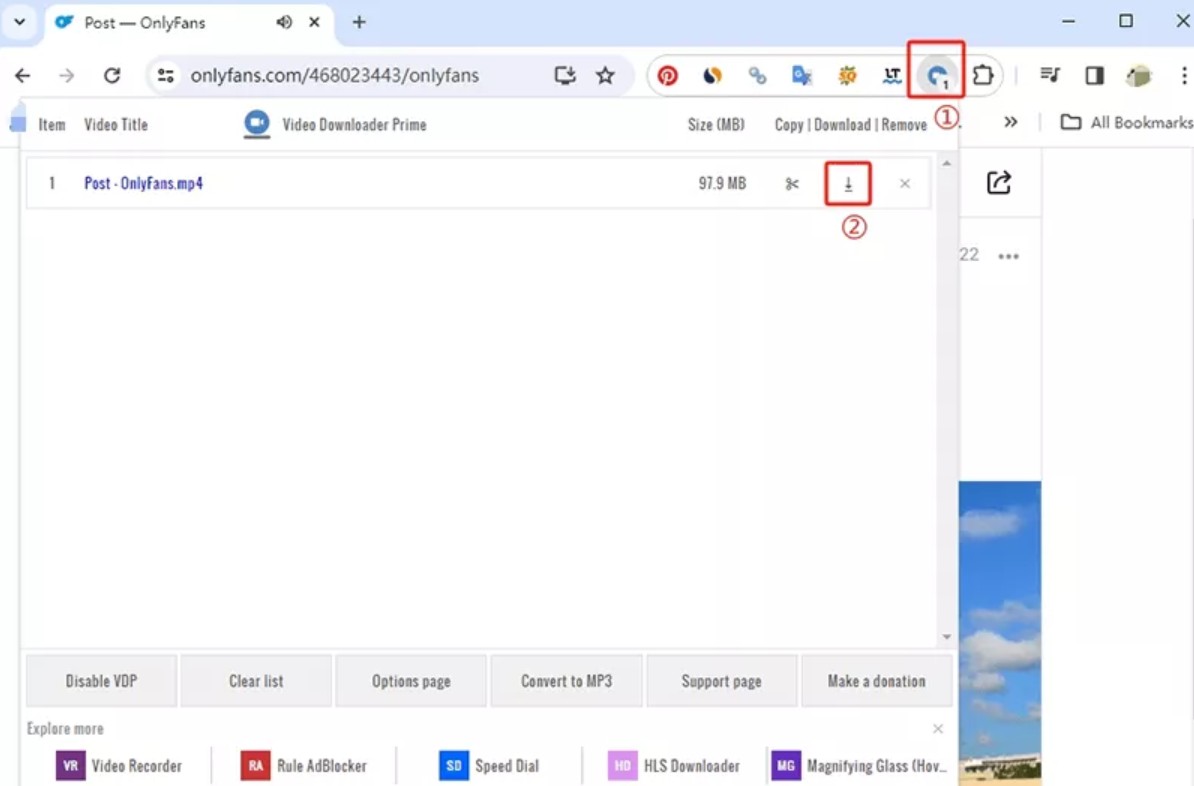Close the Post — OnlyFans tab
Image resolution: width=1194 pixels, height=786 pixels.
point(314,22)
